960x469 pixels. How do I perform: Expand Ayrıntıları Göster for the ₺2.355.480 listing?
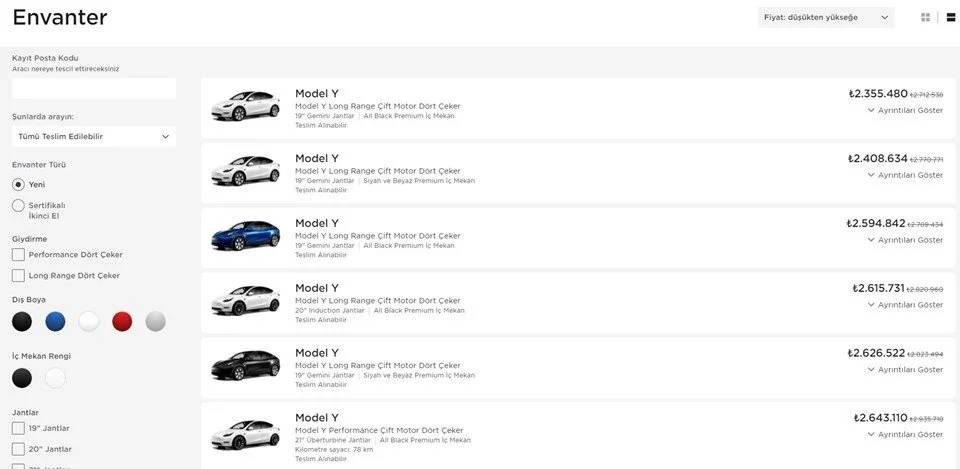(906, 110)
